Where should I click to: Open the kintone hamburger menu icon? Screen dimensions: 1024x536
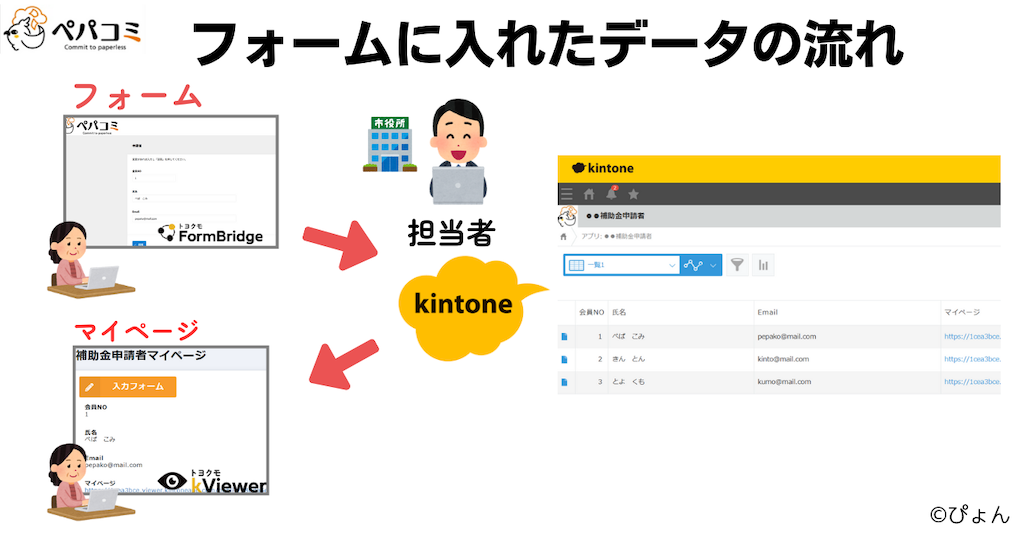(x=566, y=194)
